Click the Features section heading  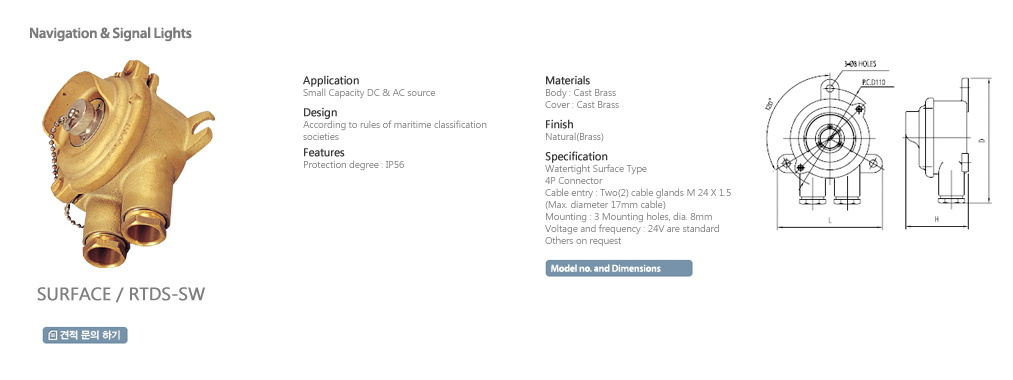(x=324, y=153)
